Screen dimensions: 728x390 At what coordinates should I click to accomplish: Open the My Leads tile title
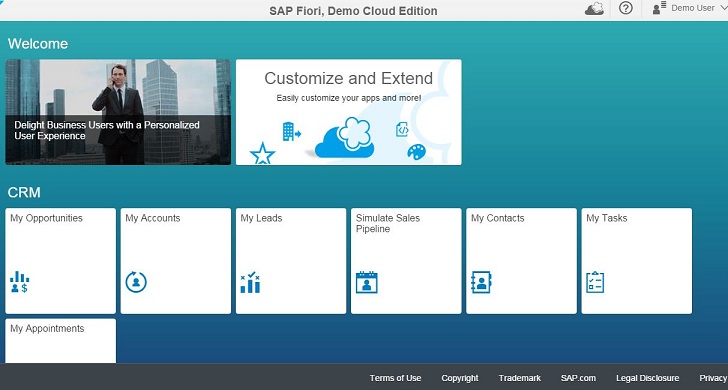point(261,218)
